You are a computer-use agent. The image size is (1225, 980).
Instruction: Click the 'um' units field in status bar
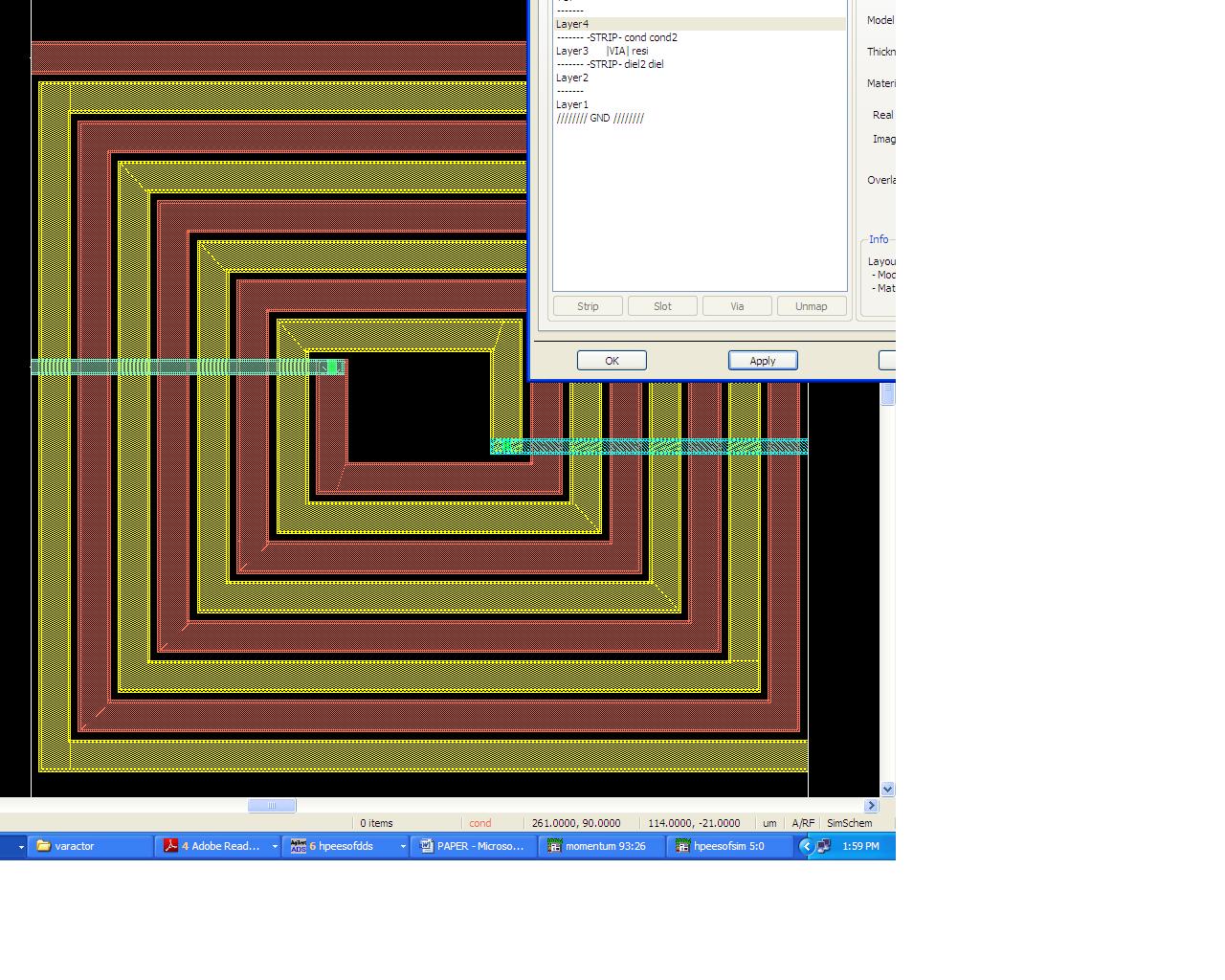(769, 823)
